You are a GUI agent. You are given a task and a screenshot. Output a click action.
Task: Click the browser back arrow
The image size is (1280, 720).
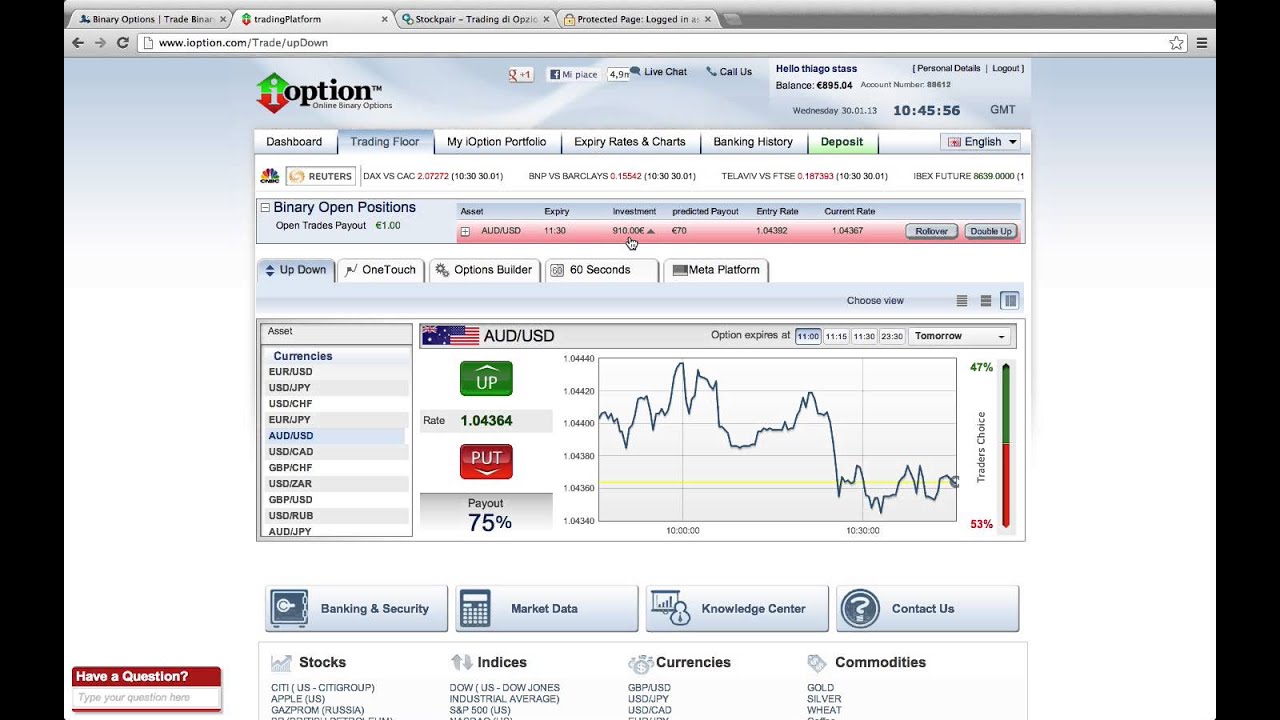(78, 43)
